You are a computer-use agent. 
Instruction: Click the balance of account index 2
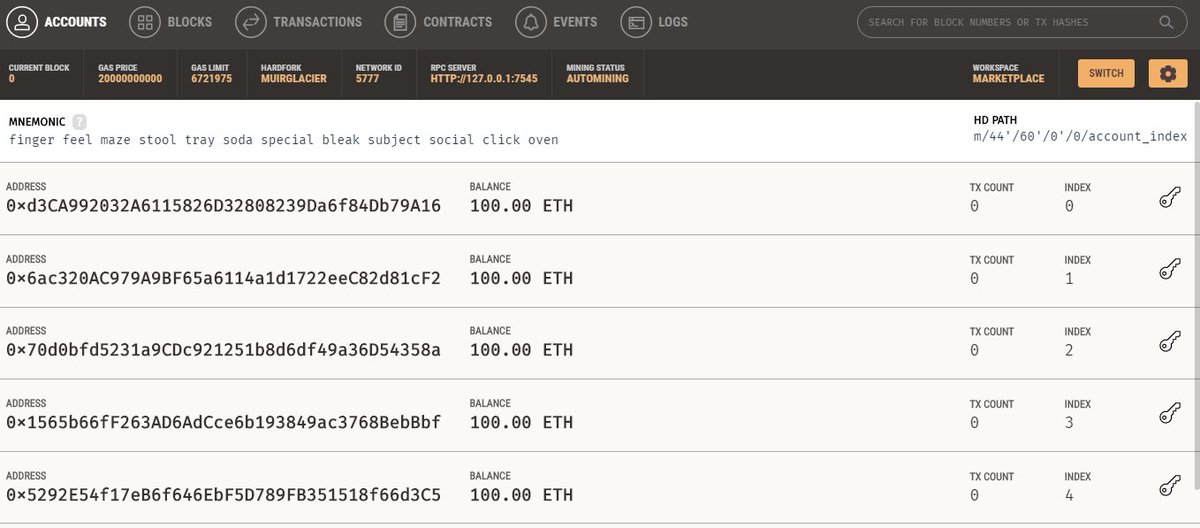(x=521, y=350)
